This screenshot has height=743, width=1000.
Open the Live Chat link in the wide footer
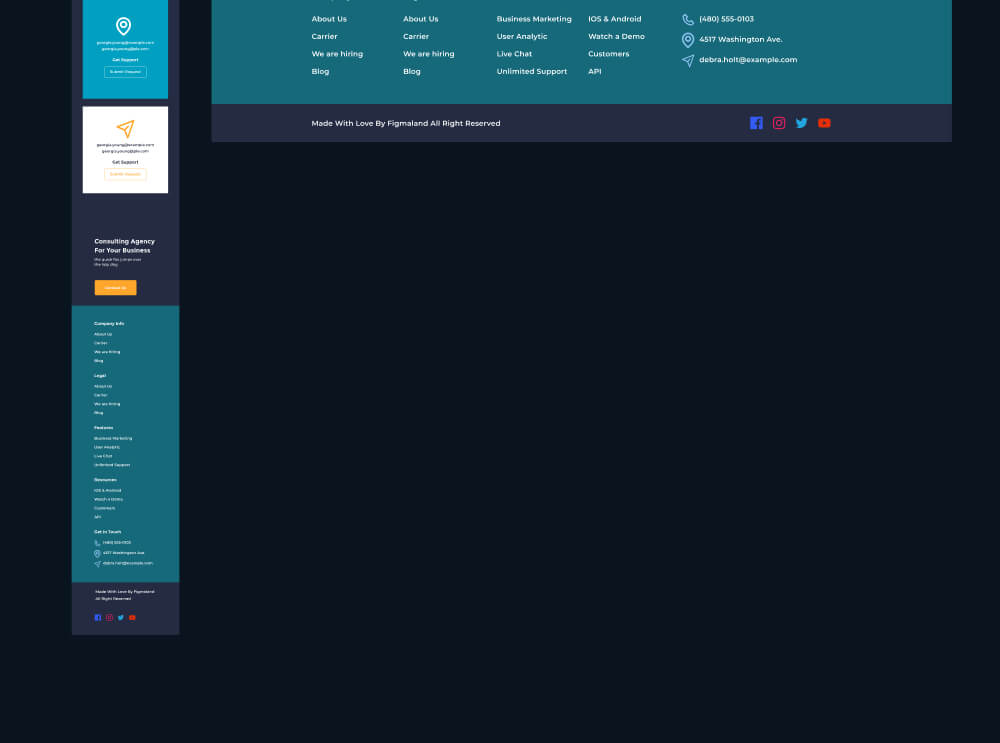[514, 54]
